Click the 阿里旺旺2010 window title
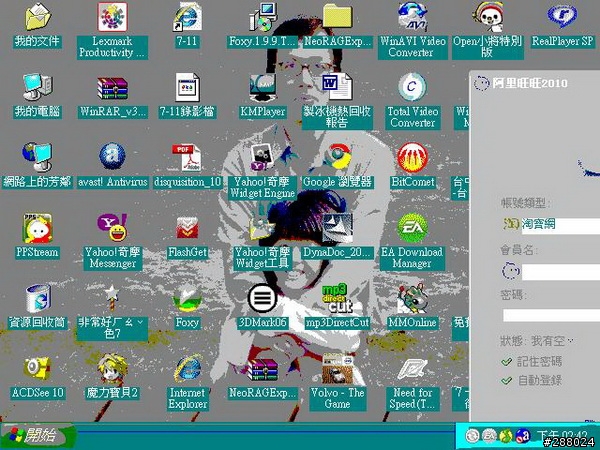 pos(530,83)
